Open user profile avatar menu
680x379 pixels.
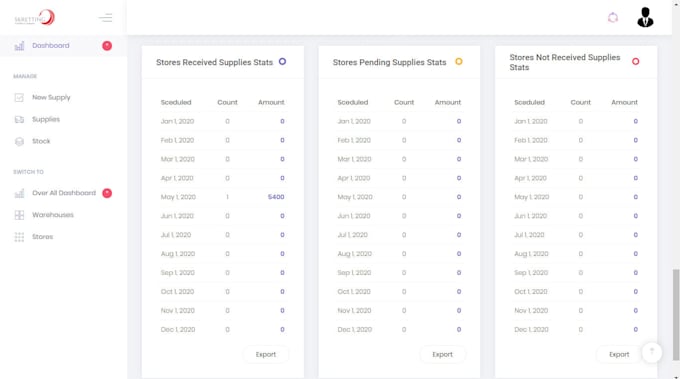pos(645,17)
